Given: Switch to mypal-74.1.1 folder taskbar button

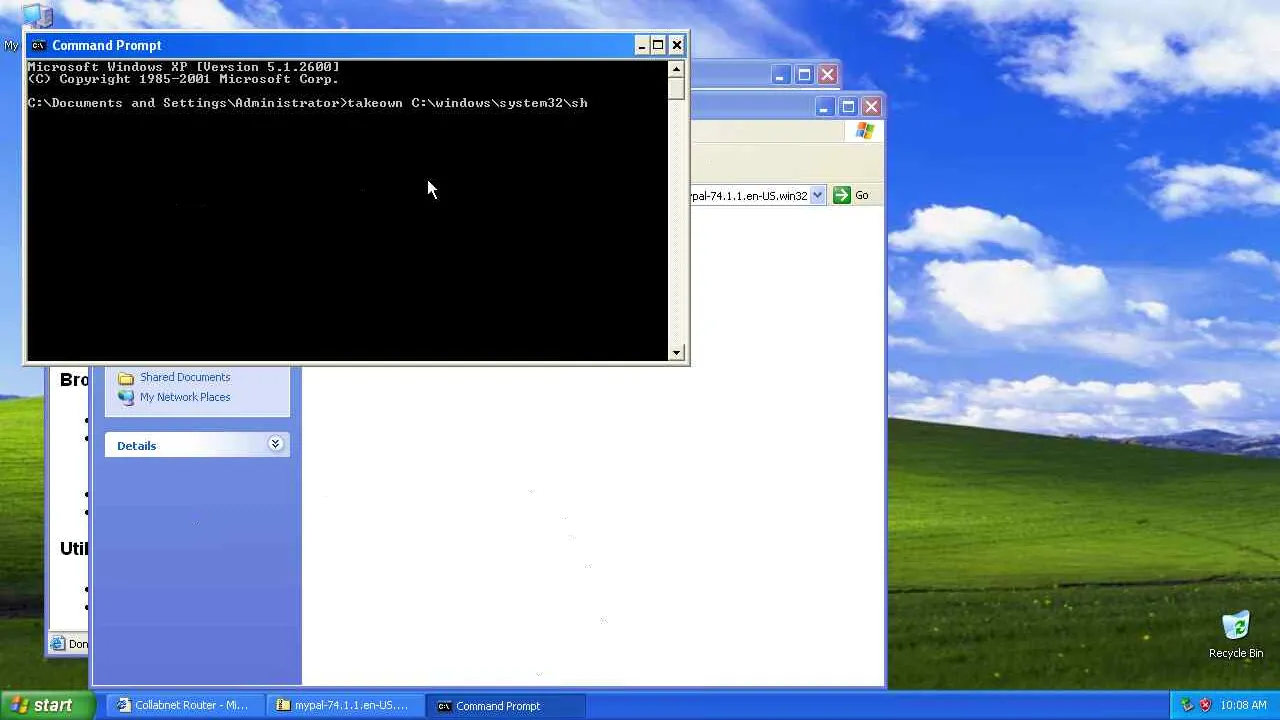Looking at the screenshot, I should pos(346,705).
